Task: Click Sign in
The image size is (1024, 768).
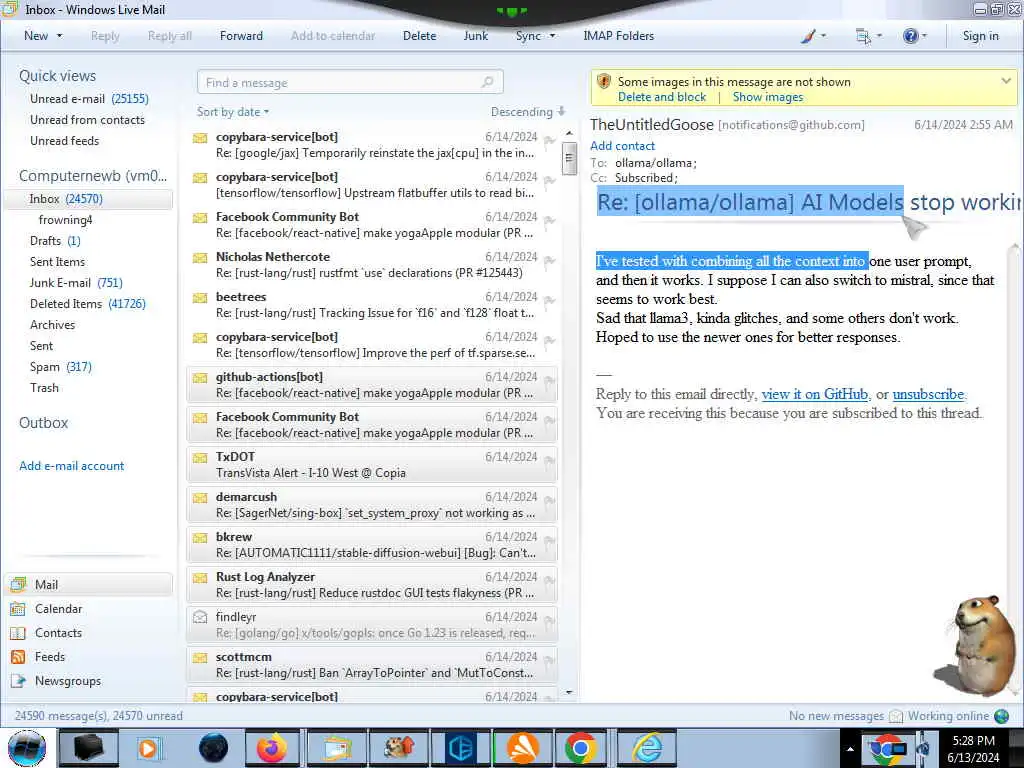Action: coord(980,36)
